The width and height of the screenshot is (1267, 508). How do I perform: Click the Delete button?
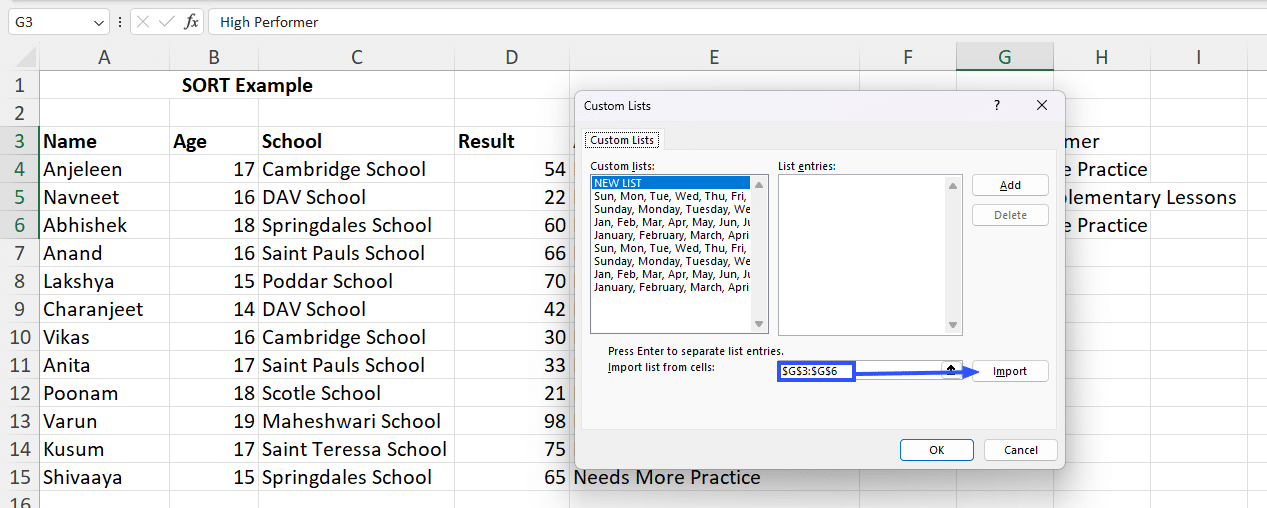[1010, 215]
